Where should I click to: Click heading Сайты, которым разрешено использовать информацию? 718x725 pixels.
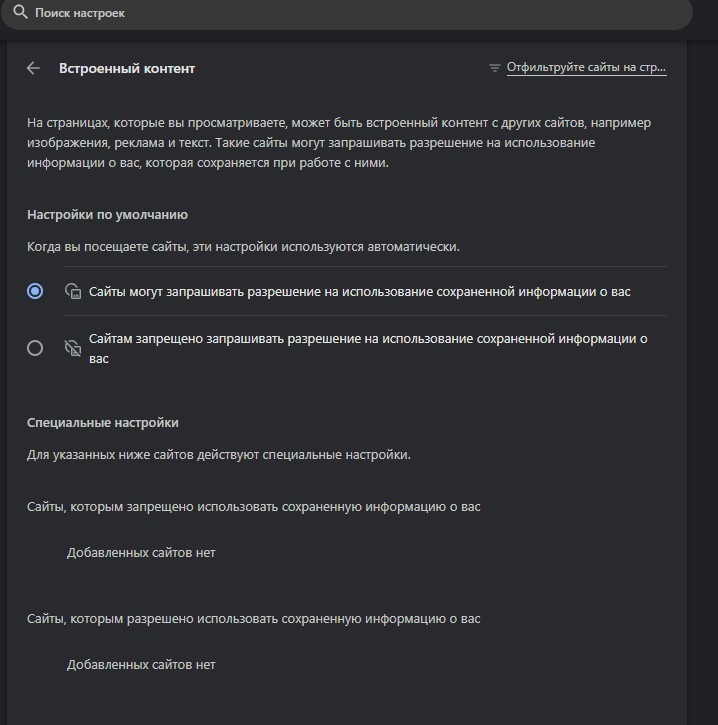click(x=254, y=619)
